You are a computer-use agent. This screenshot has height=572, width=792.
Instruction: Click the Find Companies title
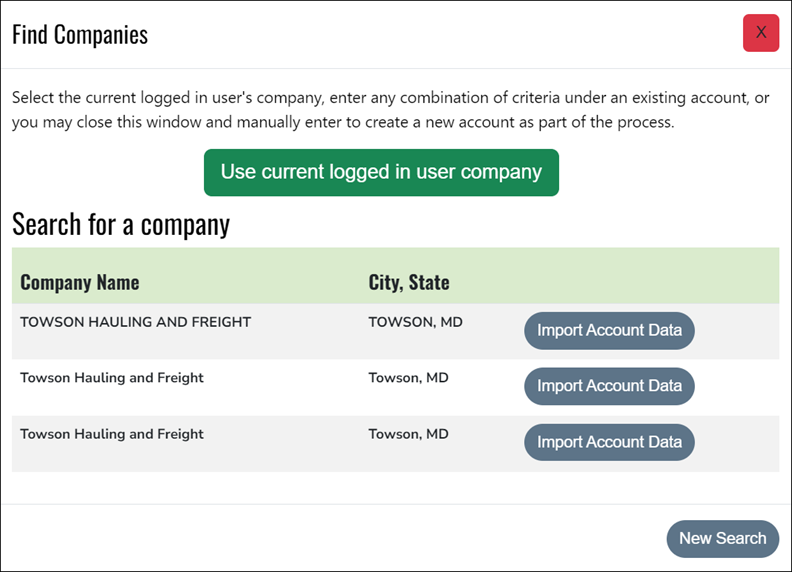80,34
